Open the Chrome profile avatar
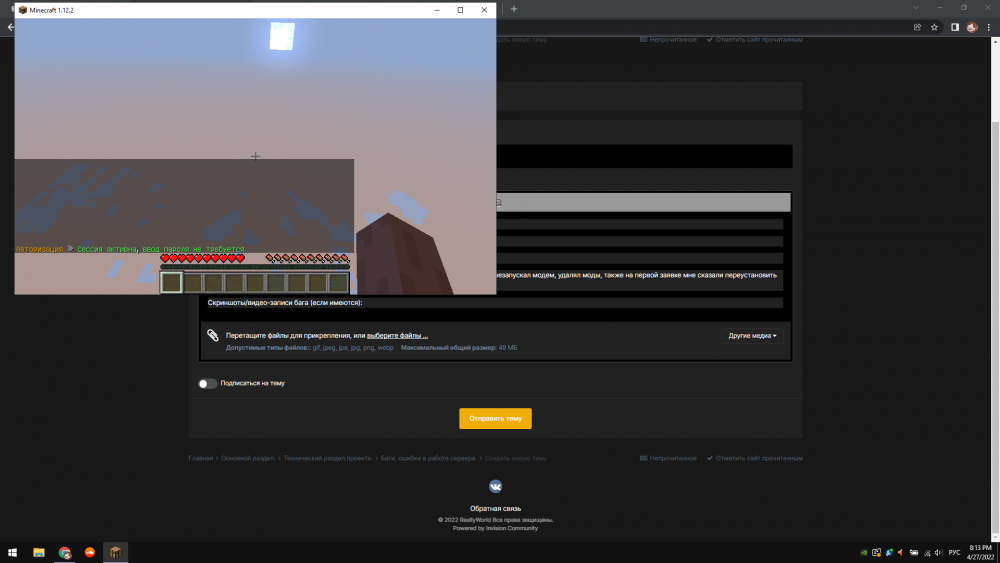Viewport: 1000px width, 563px height. point(972,27)
